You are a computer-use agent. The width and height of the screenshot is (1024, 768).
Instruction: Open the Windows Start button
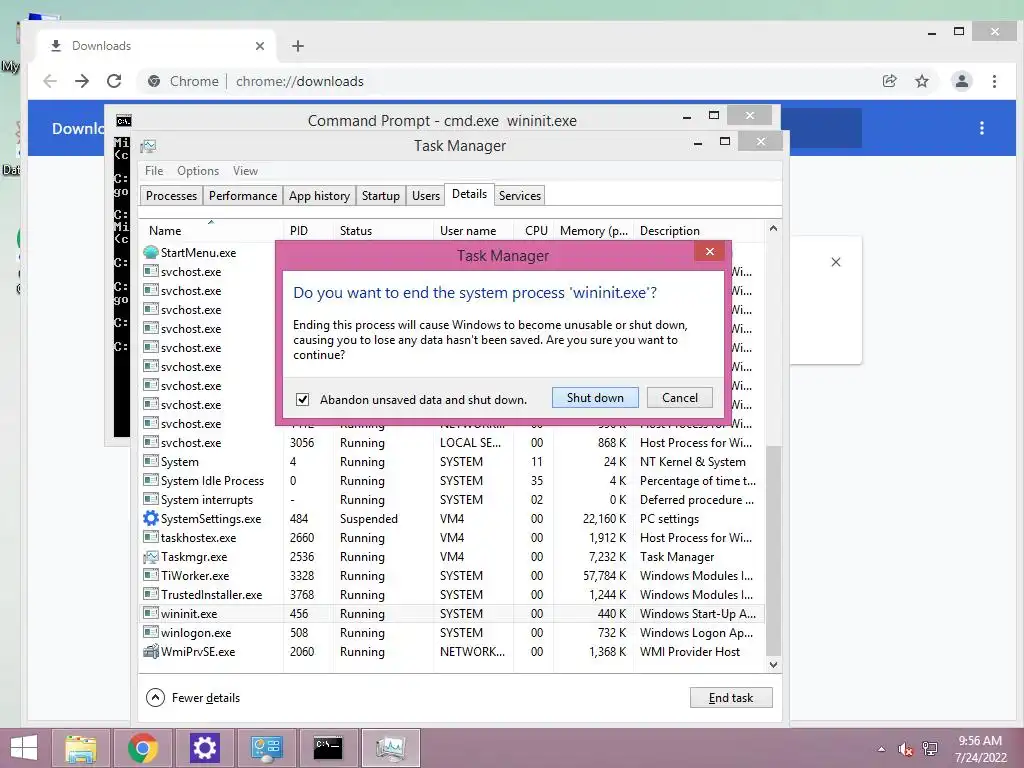(x=24, y=748)
